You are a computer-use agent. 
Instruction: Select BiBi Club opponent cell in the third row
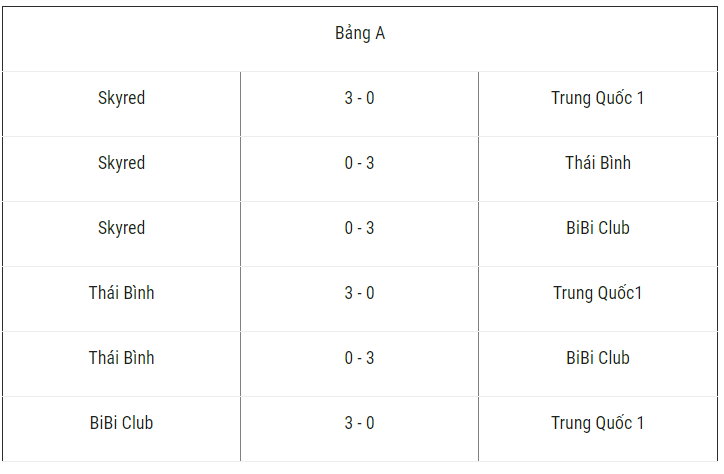click(598, 228)
